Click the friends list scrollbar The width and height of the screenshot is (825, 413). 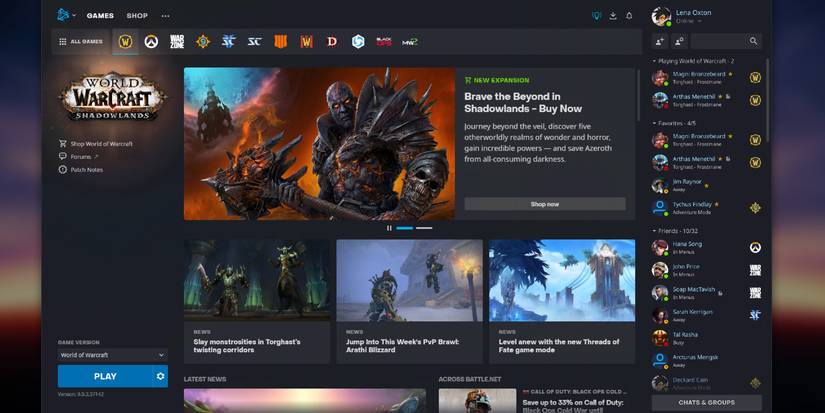tap(767, 100)
